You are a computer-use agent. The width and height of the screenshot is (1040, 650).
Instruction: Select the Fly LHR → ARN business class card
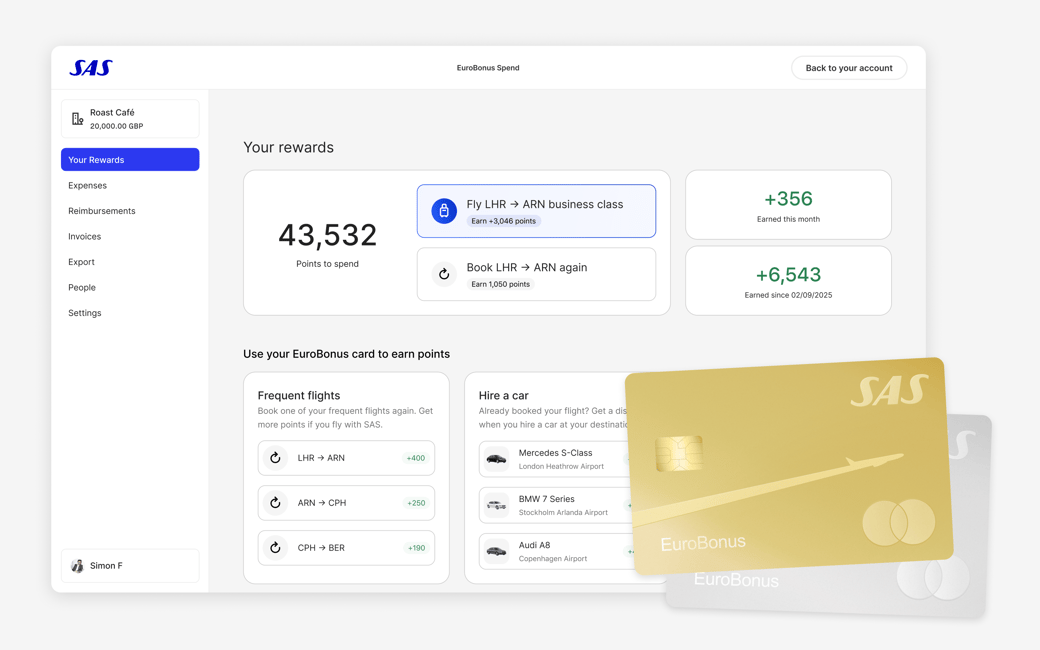[536, 211]
